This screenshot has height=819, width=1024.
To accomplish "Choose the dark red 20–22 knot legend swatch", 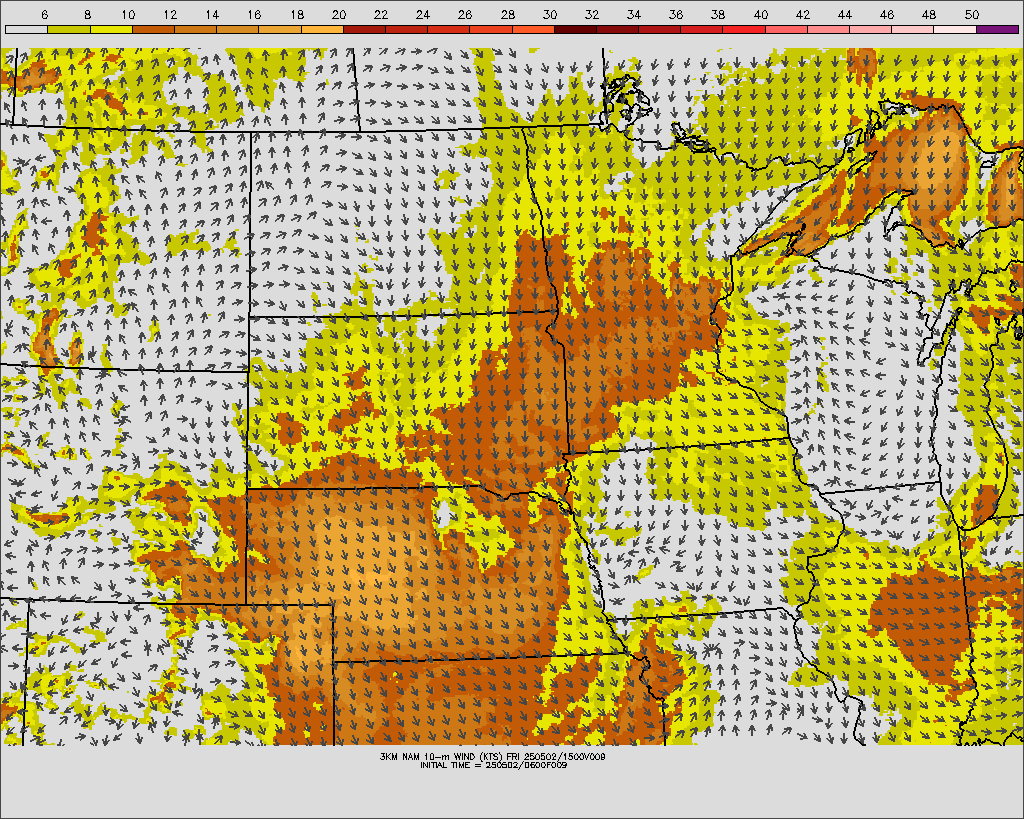I will coord(364,29).
